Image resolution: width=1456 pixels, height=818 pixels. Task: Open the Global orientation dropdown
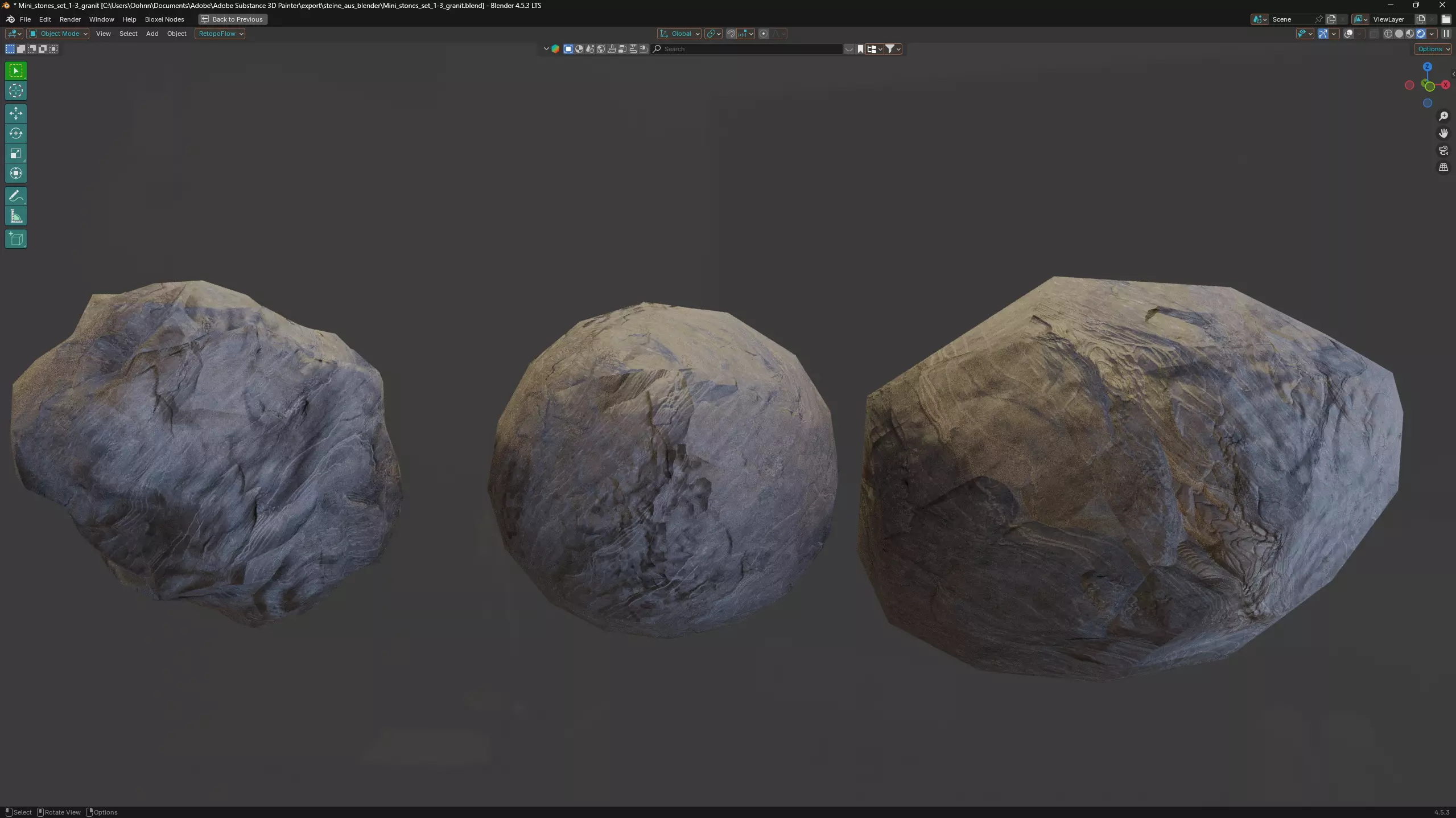(680, 34)
